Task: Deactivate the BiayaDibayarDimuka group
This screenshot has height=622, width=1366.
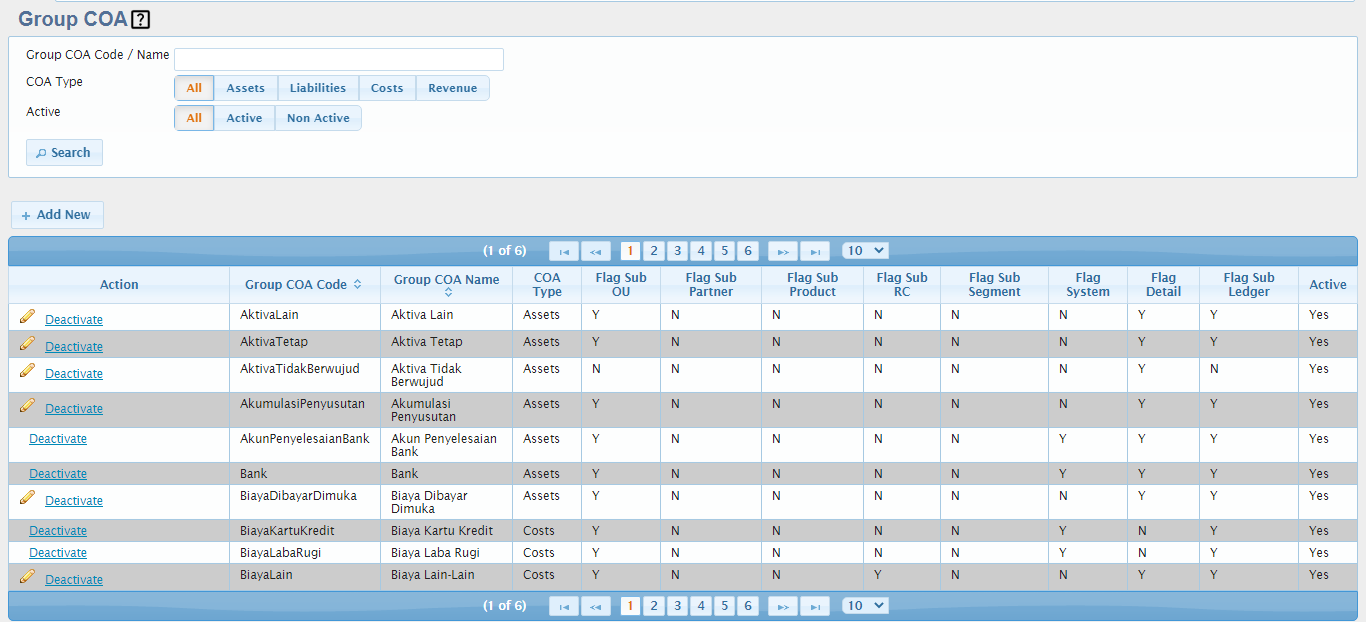Action: pos(74,501)
